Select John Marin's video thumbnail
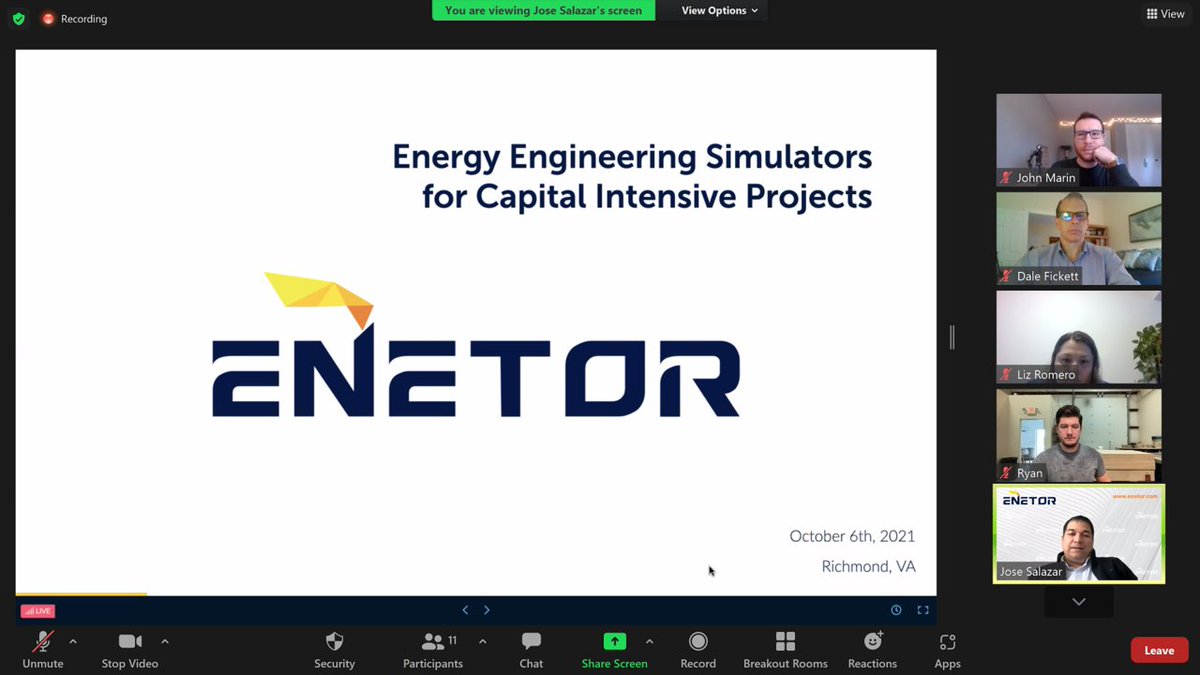The width and height of the screenshot is (1200, 675). pos(1079,140)
